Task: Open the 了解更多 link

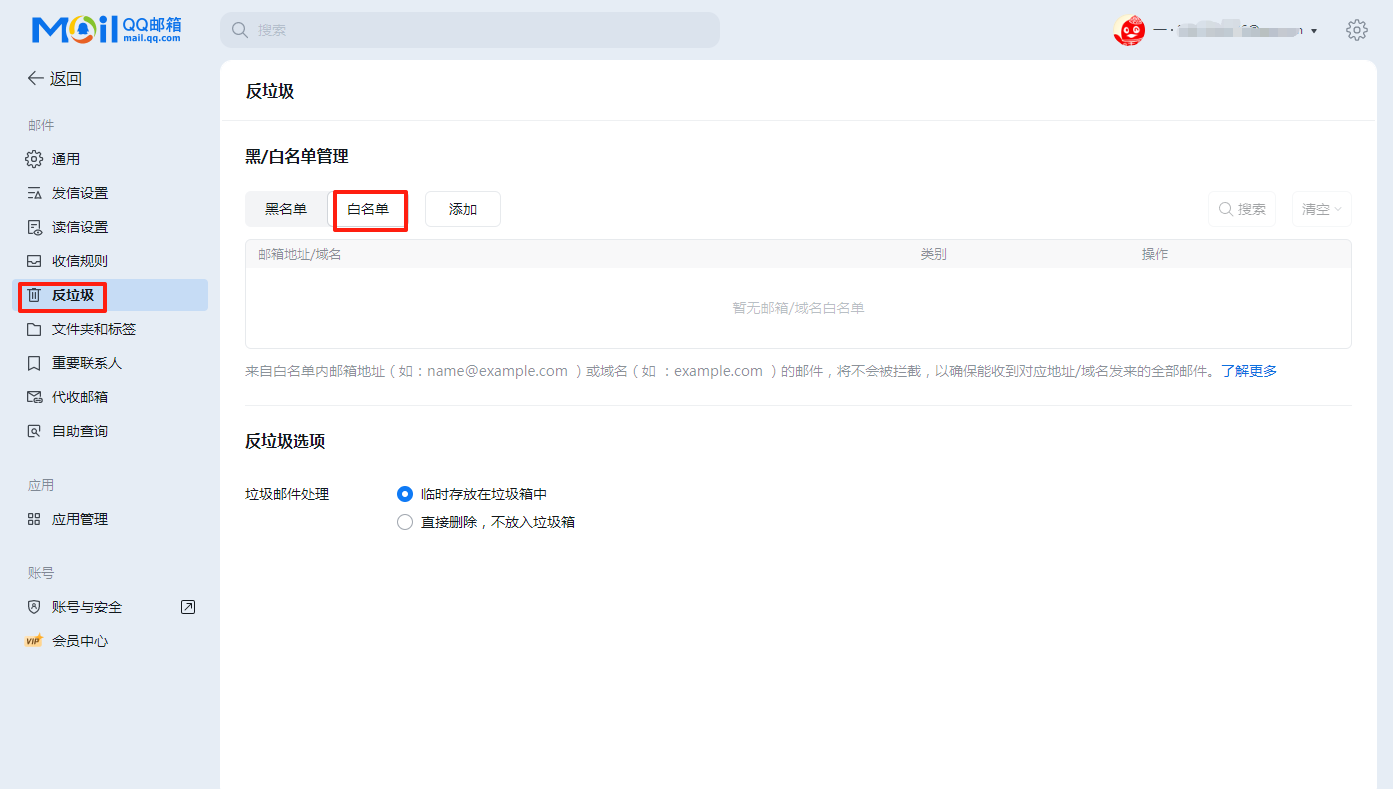Action: [1248, 371]
